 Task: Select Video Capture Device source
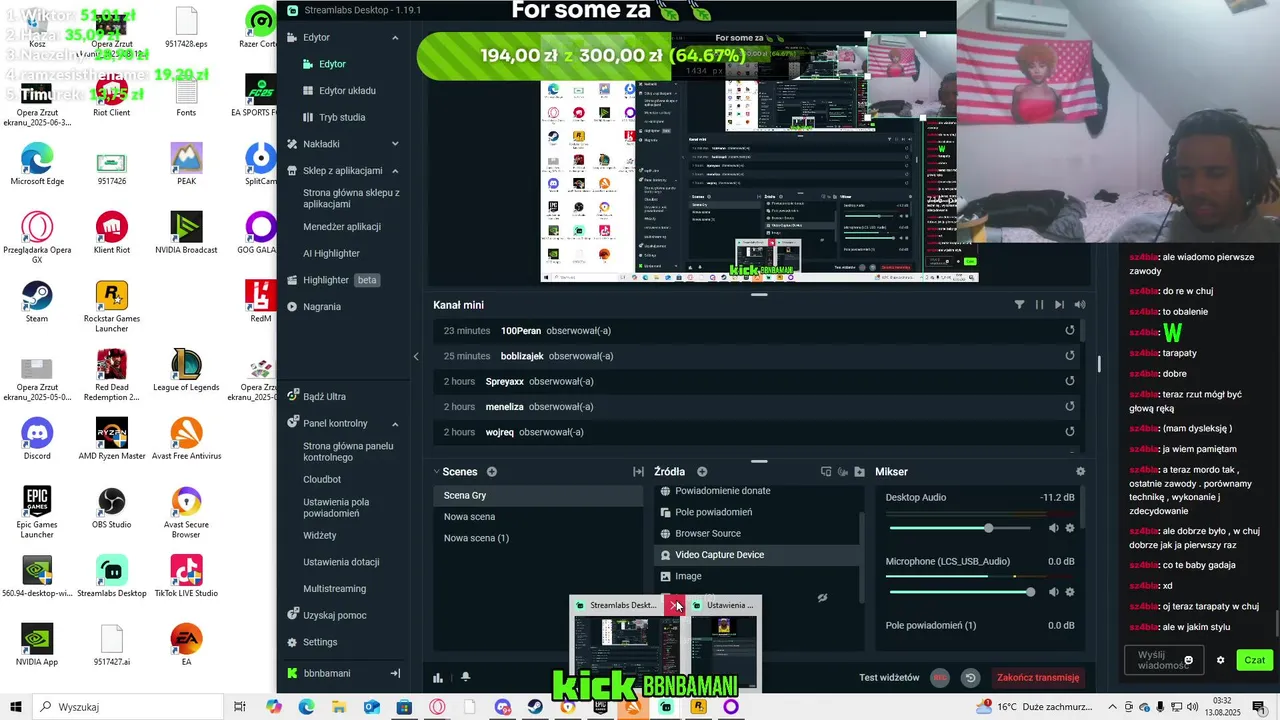tap(757, 554)
